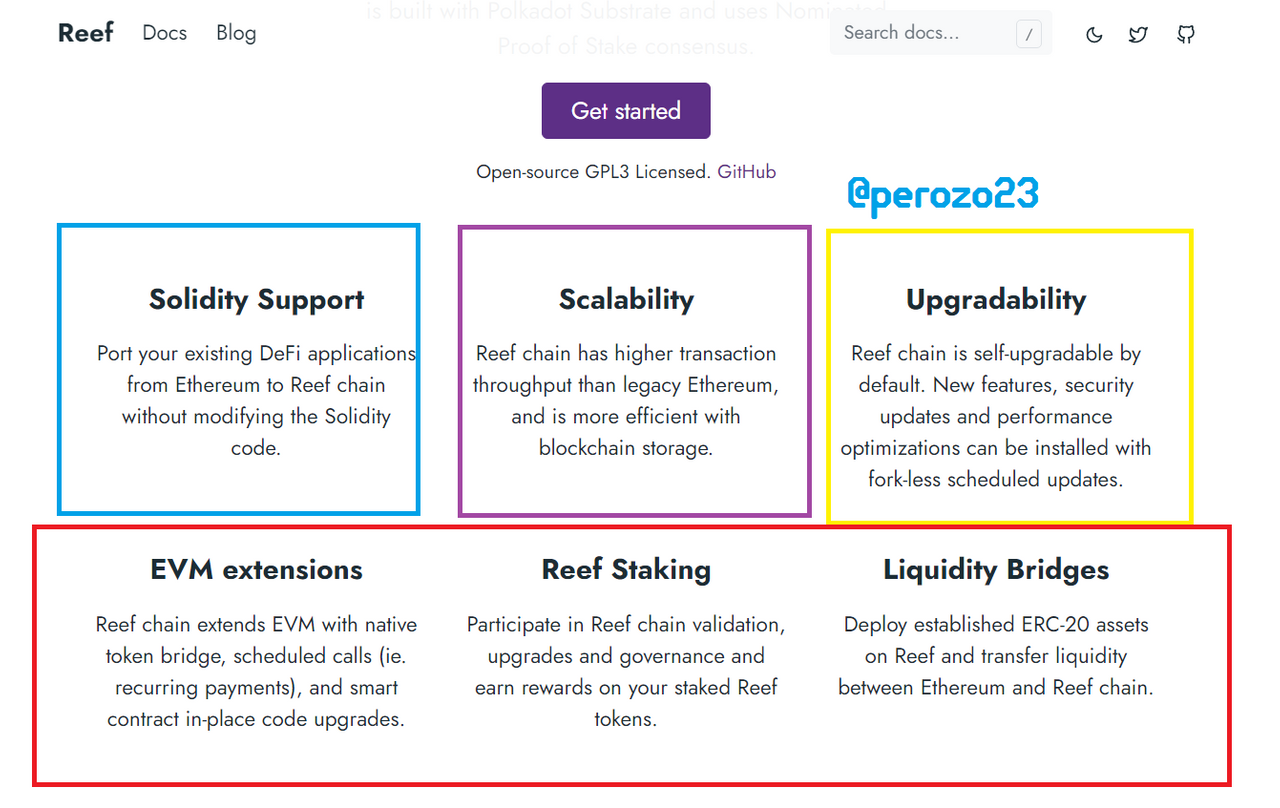Follow the GitHub text link below the button
Image resolution: width=1280 pixels, height=808 pixels.
pyautogui.click(x=747, y=172)
